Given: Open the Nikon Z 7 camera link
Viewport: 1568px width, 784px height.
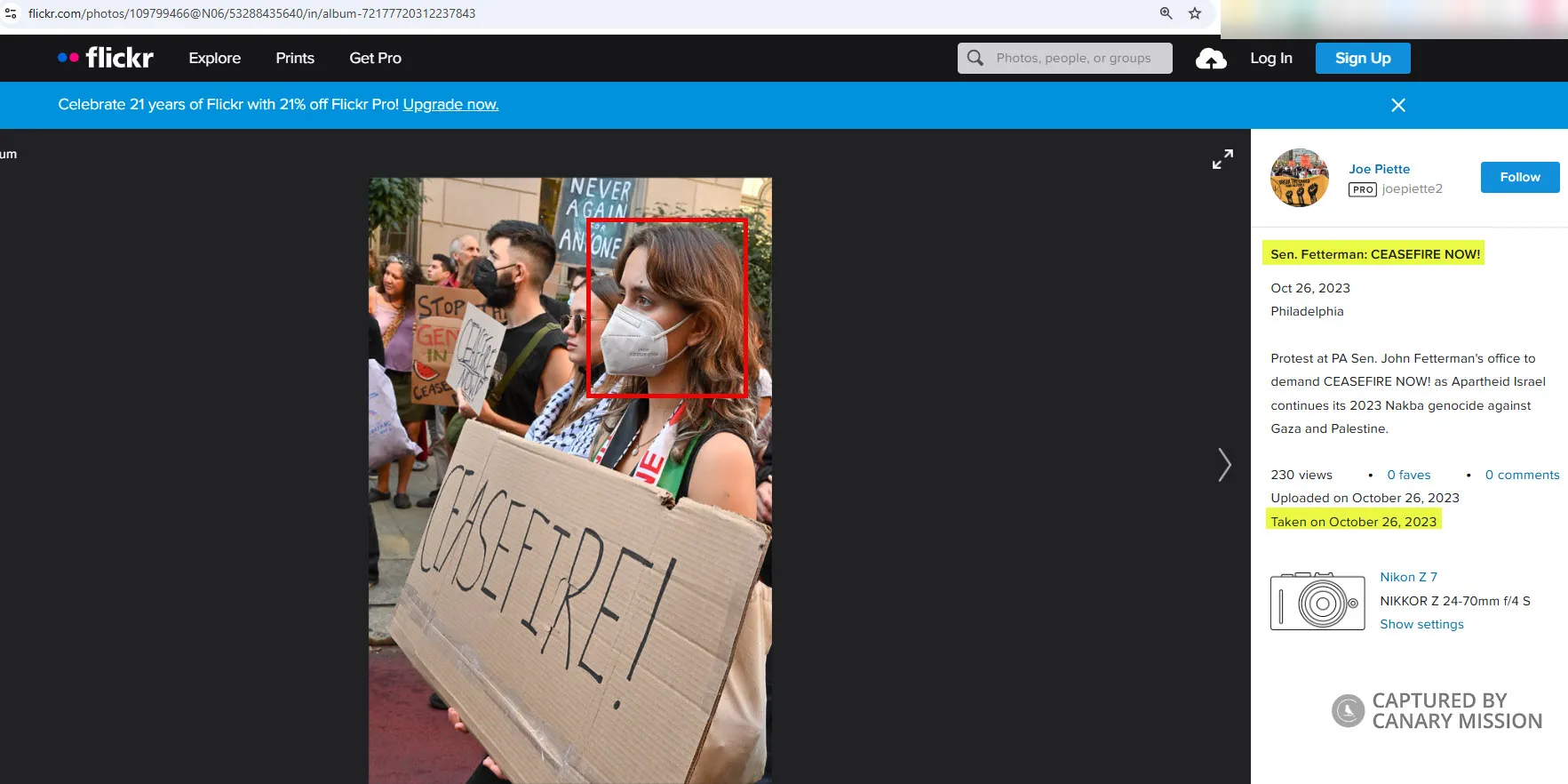Looking at the screenshot, I should click(x=1408, y=577).
